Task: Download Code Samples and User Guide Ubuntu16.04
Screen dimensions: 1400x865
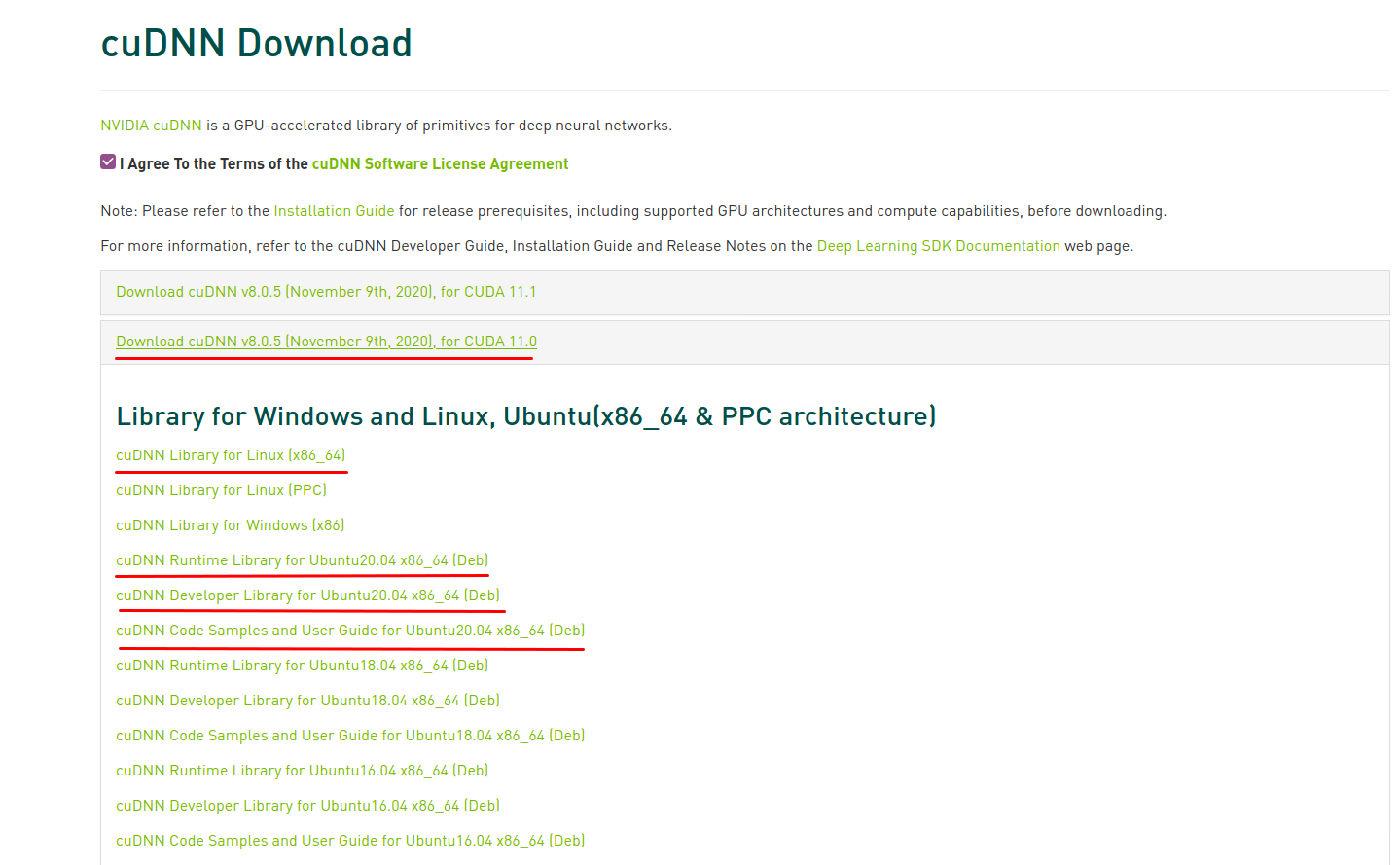Action: (x=350, y=841)
